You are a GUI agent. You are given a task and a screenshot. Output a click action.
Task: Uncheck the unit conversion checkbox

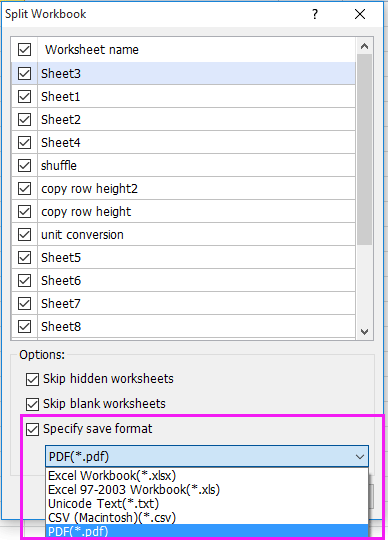[x=24, y=235]
